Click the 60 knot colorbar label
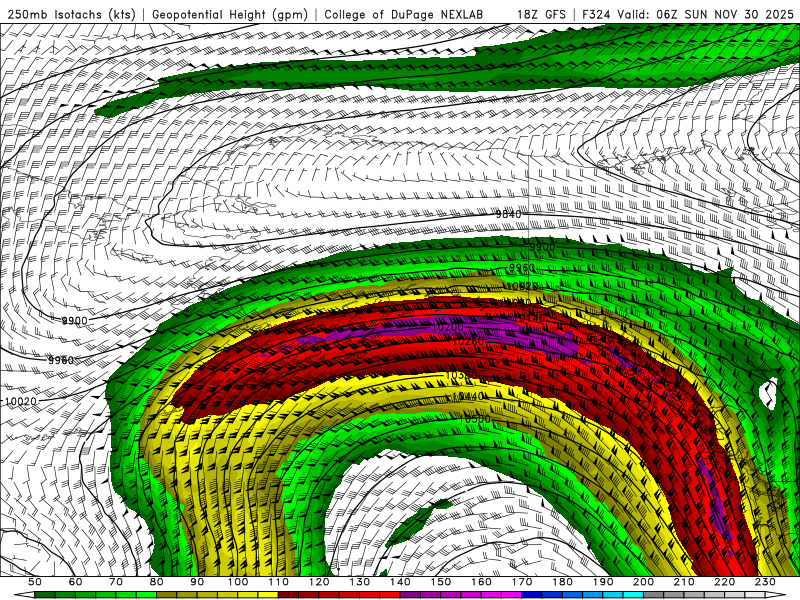800x600 pixels. click(75, 582)
